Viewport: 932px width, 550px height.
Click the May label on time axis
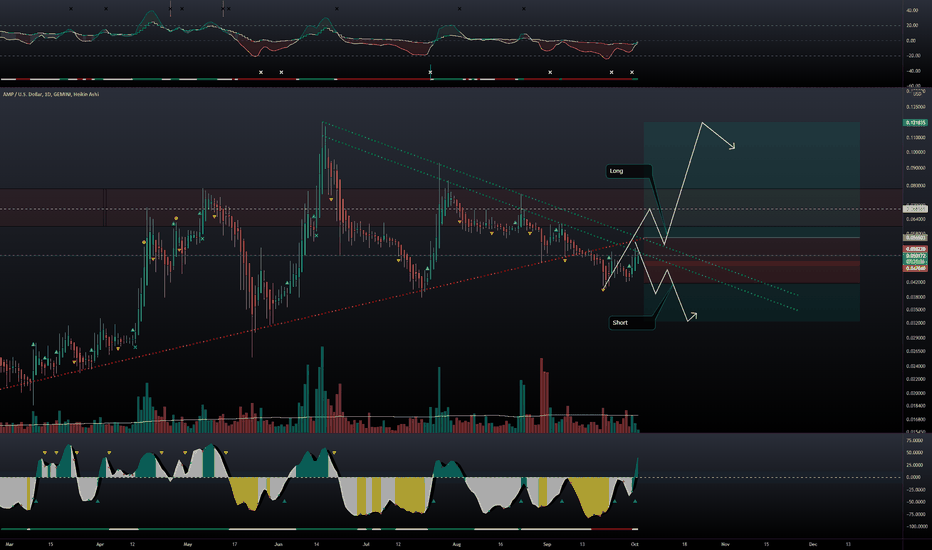[188, 544]
